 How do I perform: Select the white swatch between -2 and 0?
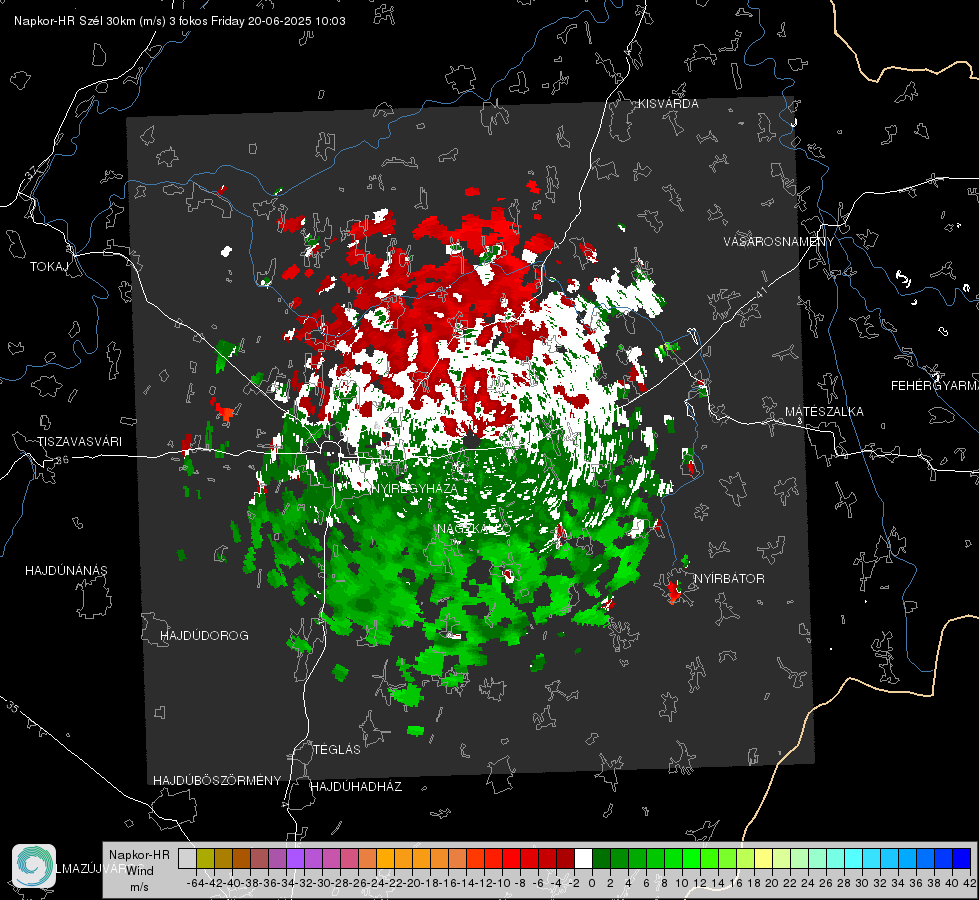583,858
